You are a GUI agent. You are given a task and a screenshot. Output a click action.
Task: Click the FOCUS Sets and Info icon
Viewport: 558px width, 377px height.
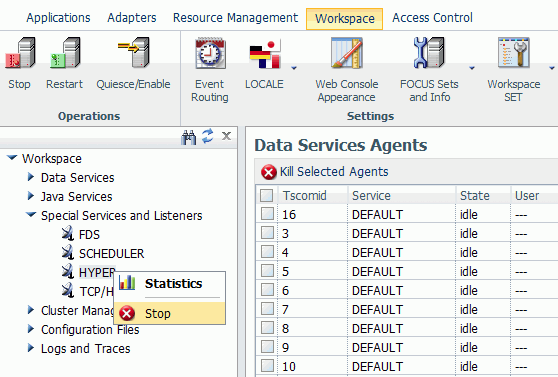point(429,53)
